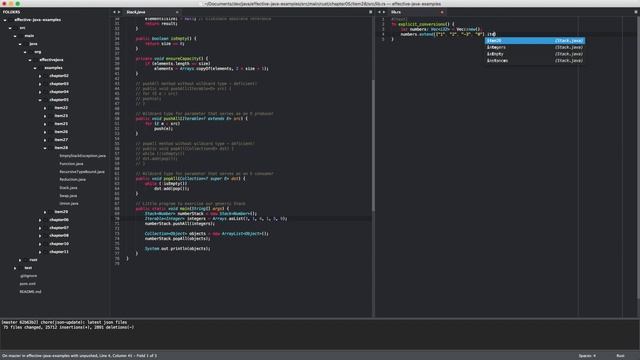Expand the chapter06 folder arrow
The width and height of the screenshot is (640, 360).
tap(40, 220)
